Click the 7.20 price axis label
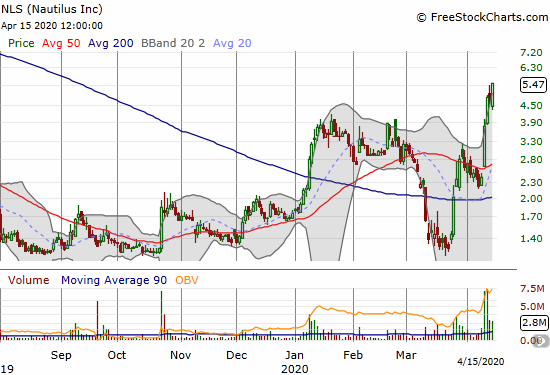 coord(531,53)
